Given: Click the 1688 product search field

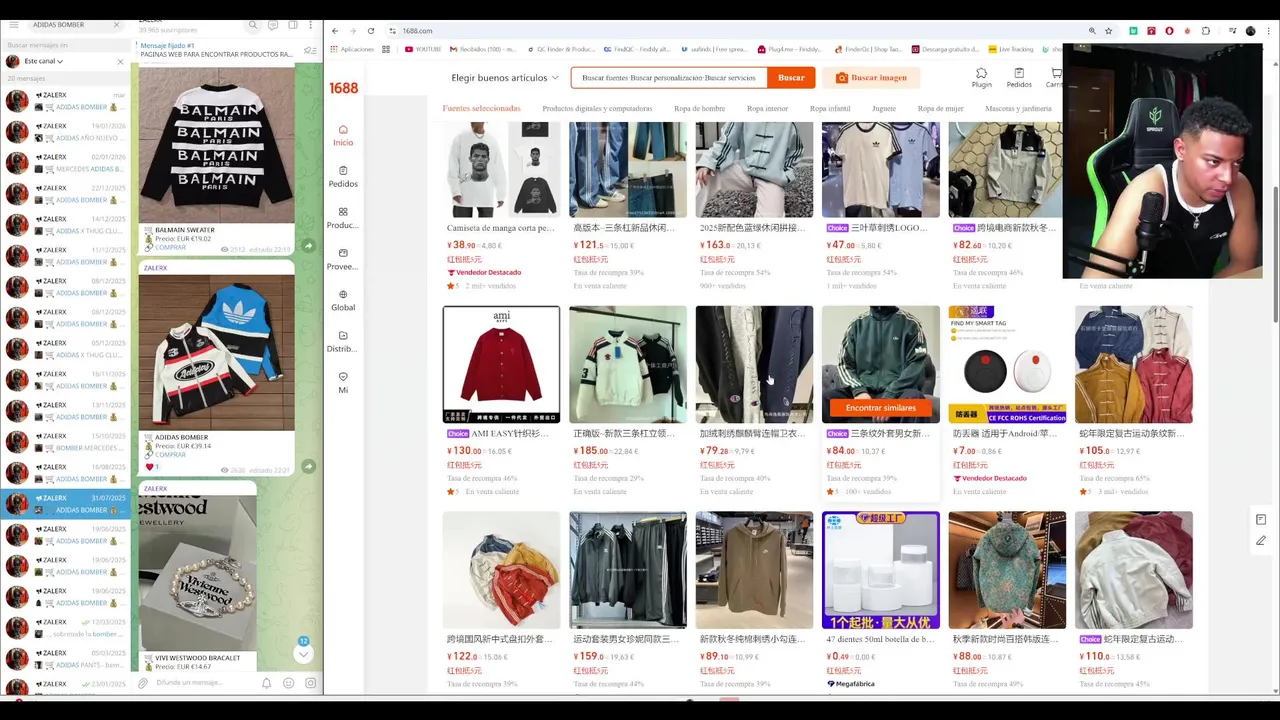Looking at the screenshot, I should click(x=669, y=77).
